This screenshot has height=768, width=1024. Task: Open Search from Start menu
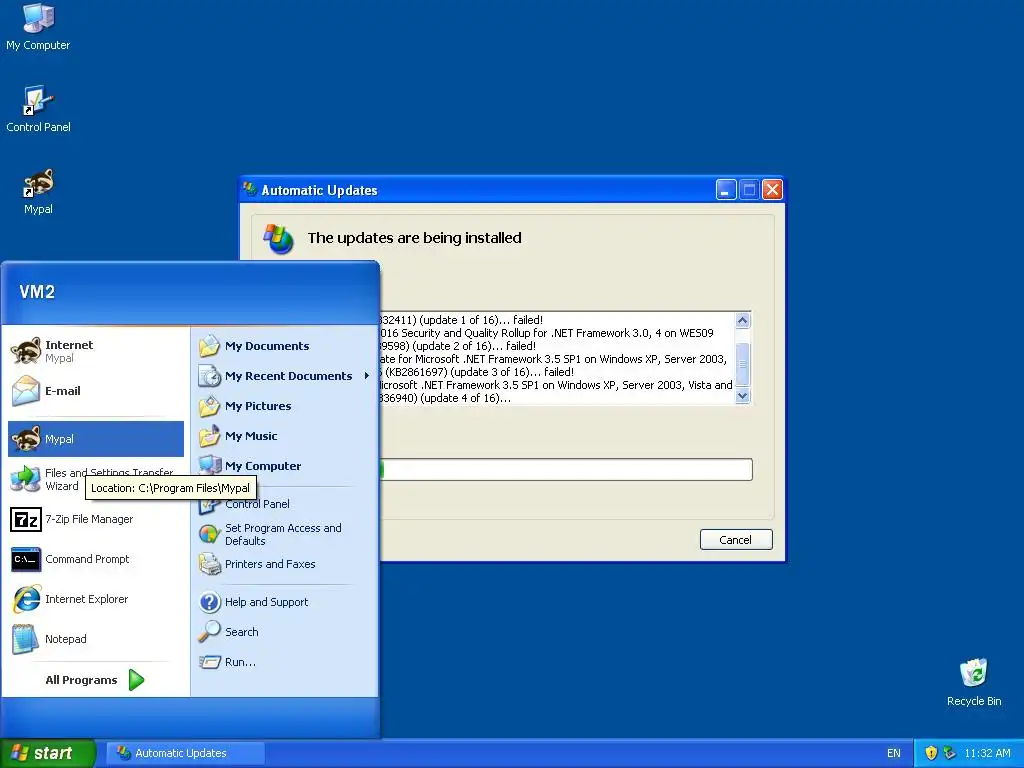[284, 632]
